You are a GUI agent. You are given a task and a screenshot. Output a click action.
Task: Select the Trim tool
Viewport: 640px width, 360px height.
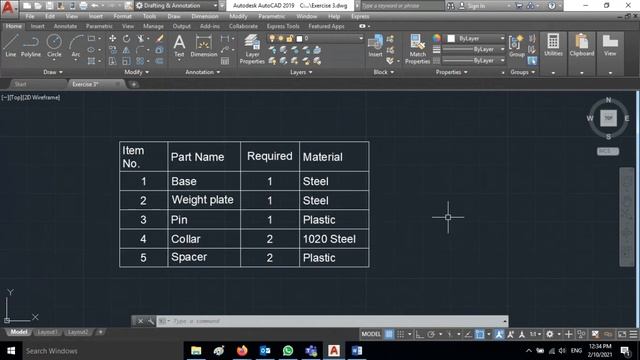[140, 38]
